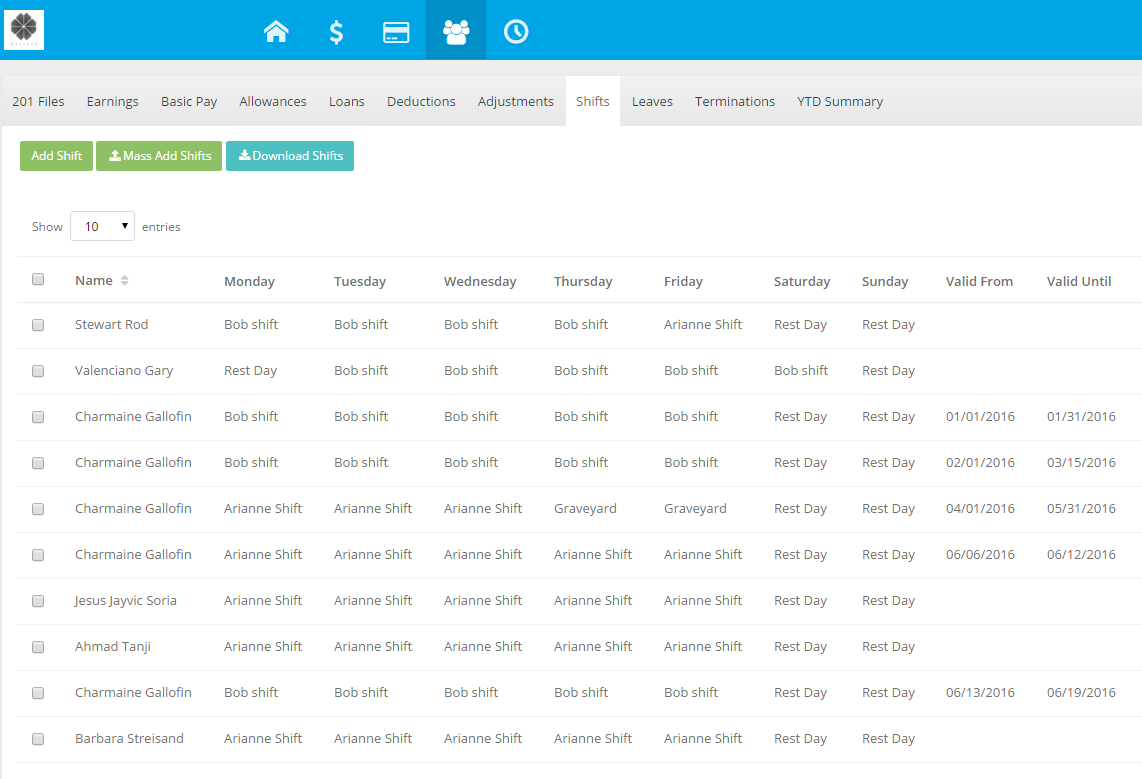Select the Ahmad Tanji name cell
Viewport: 1142px width, 779px height.
pyautogui.click(x=112, y=646)
